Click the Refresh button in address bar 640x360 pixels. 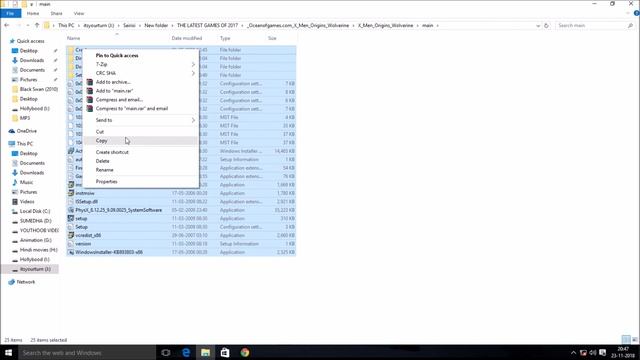(x=547, y=25)
